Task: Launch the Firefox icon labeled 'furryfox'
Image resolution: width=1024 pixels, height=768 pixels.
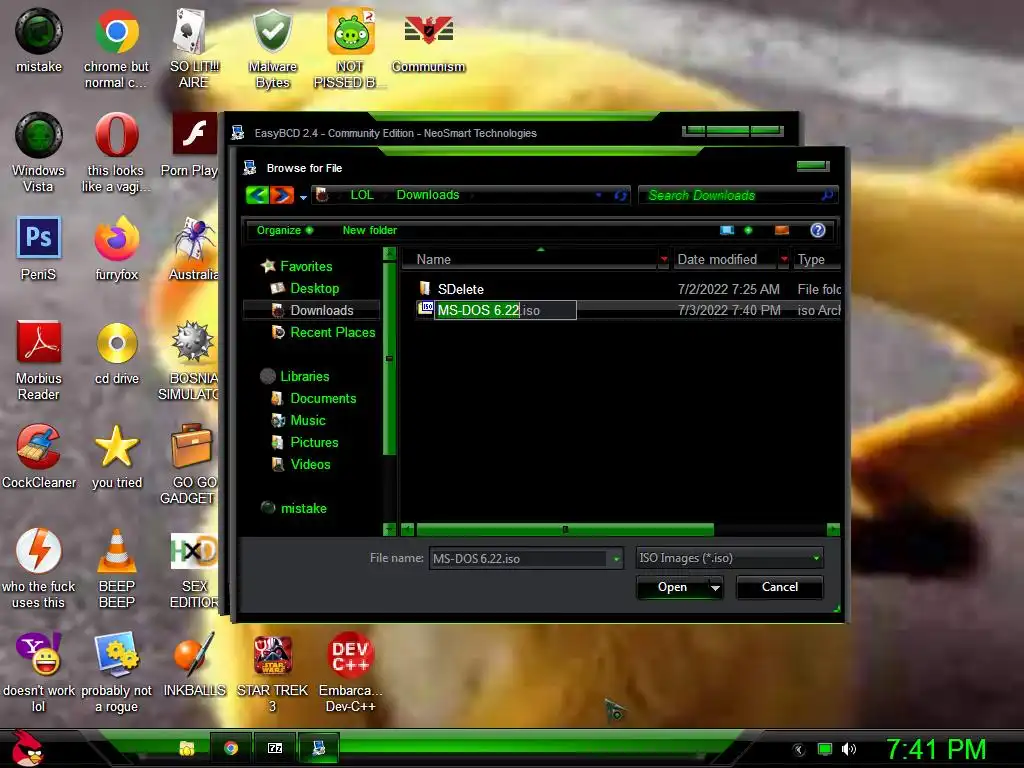Action: pyautogui.click(x=116, y=249)
